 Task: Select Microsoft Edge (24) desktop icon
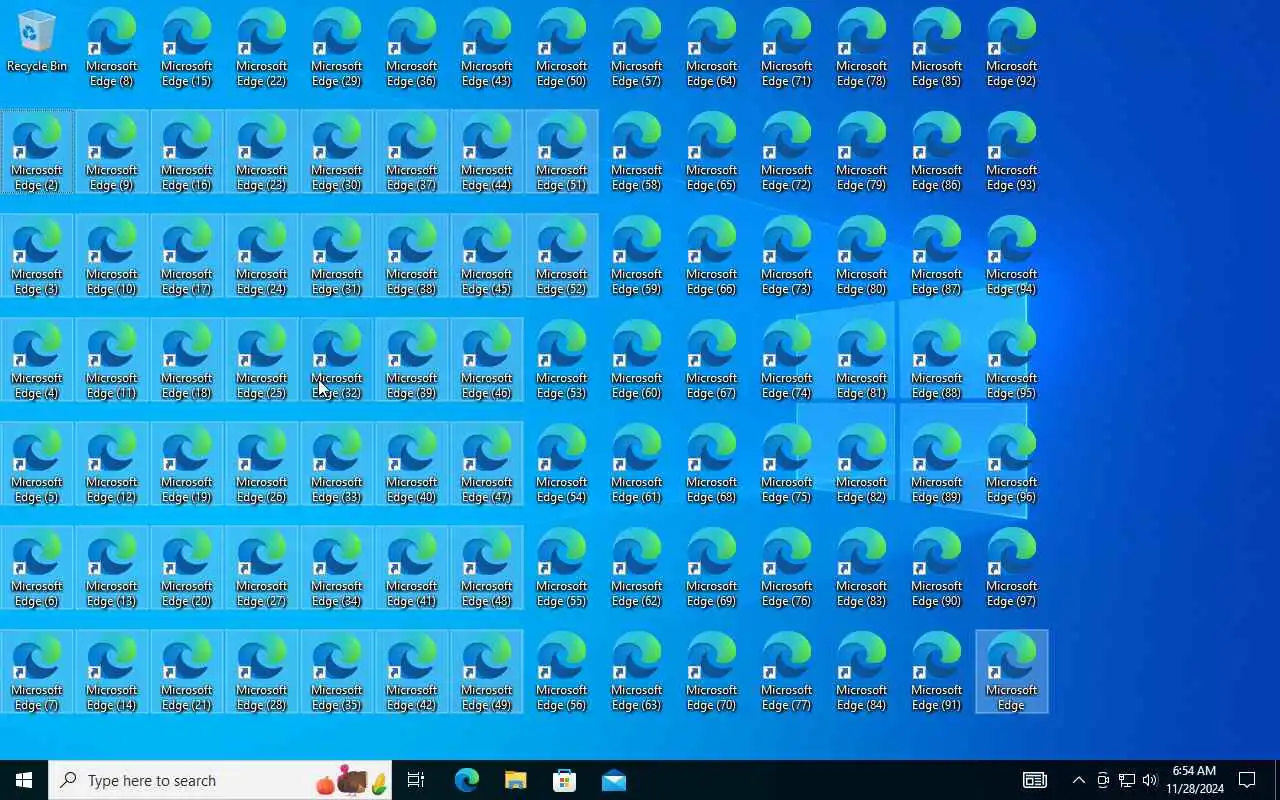[262, 256]
